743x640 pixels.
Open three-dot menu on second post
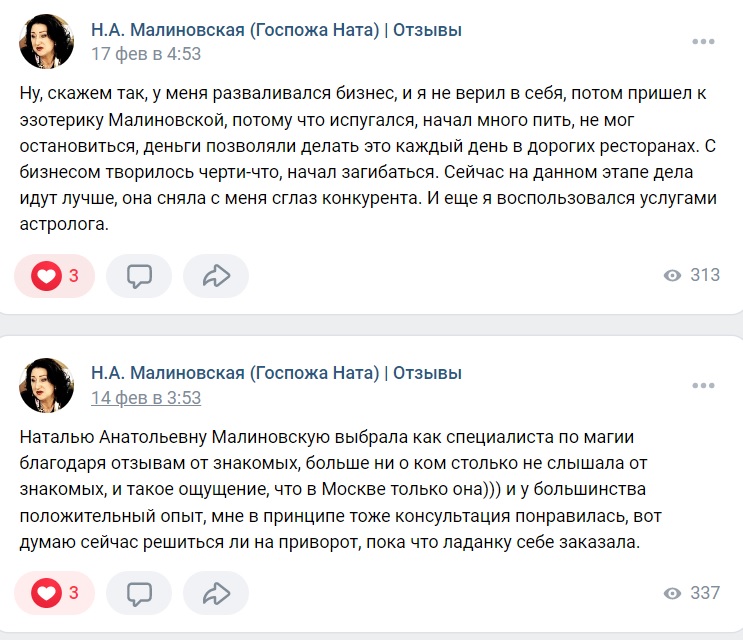(703, 386)
